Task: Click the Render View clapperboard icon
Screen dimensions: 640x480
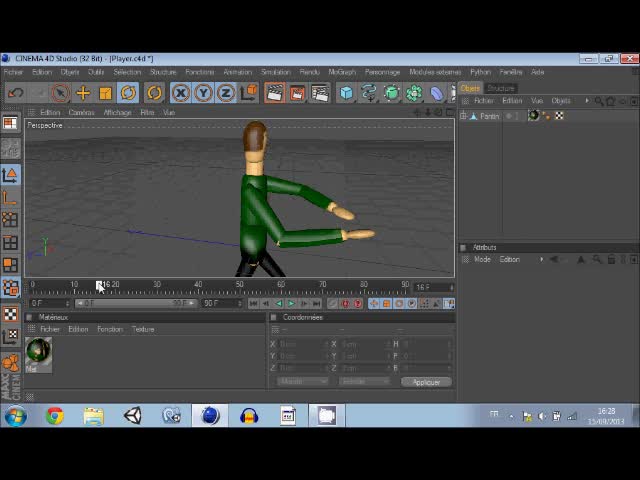Action: (273, 93)
